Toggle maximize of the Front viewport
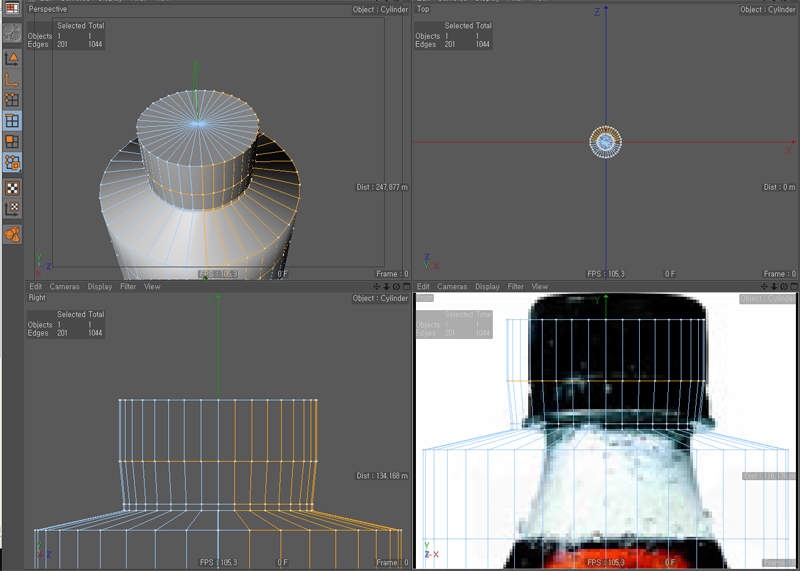This screenshot has width=800, height=571. 794,287
